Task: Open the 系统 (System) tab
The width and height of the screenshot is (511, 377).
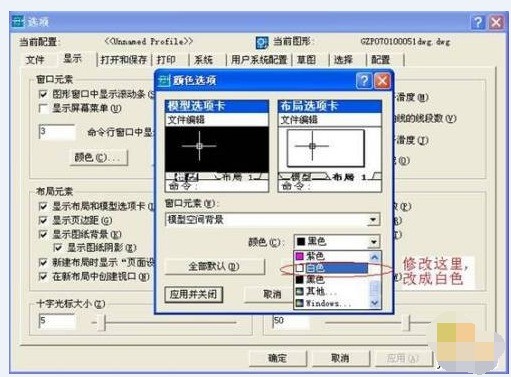Action: point(203,60)
